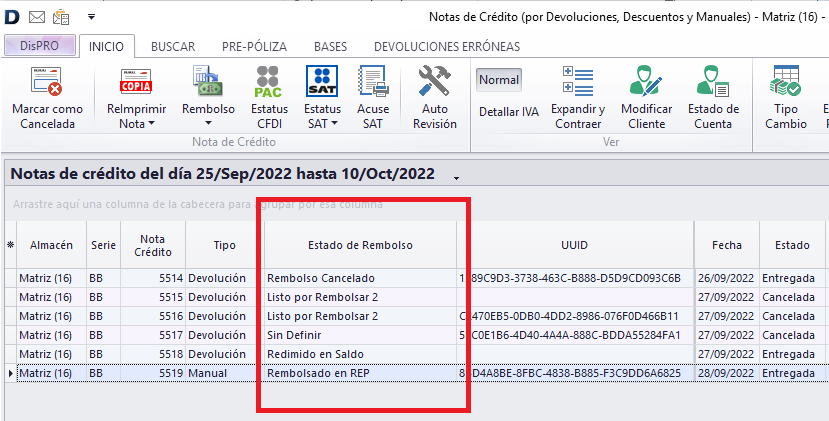This screenshot has height=421, width=829.
Task: Run Auto Revisión tools icon
Action: pyautogui.click(x=435, y=81)
